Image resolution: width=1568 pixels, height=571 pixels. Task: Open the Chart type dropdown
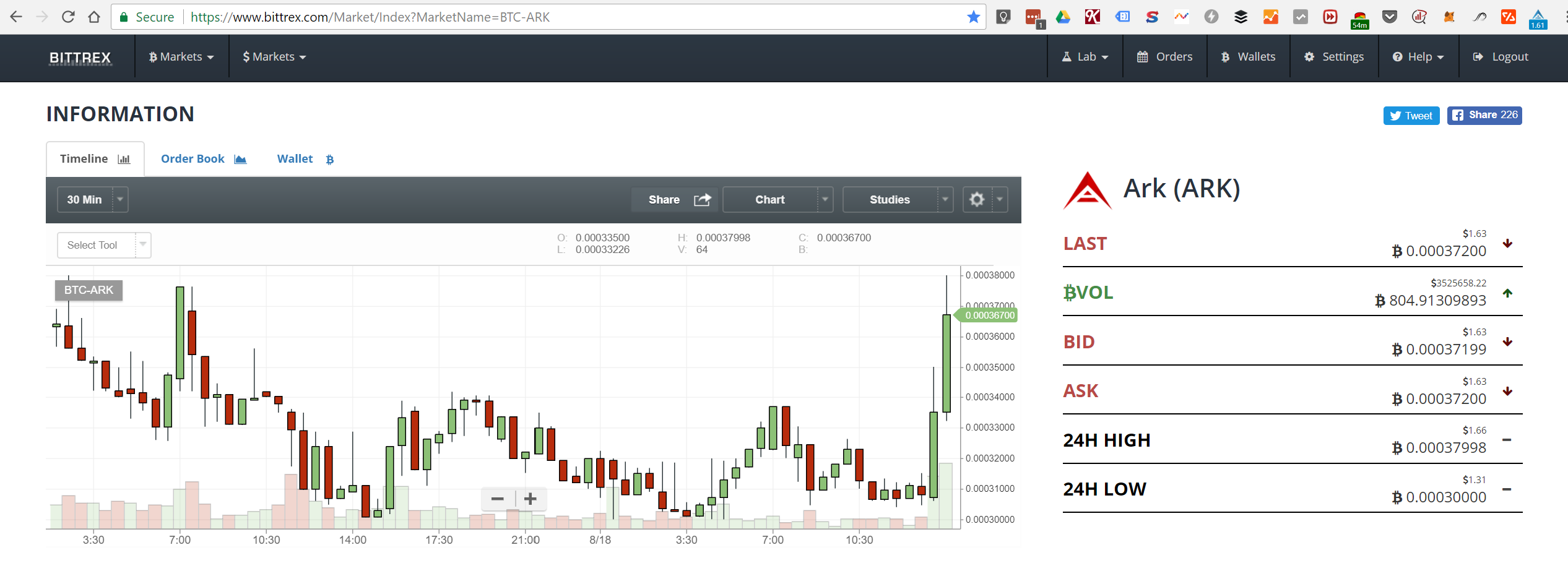[x=778, y=199]
